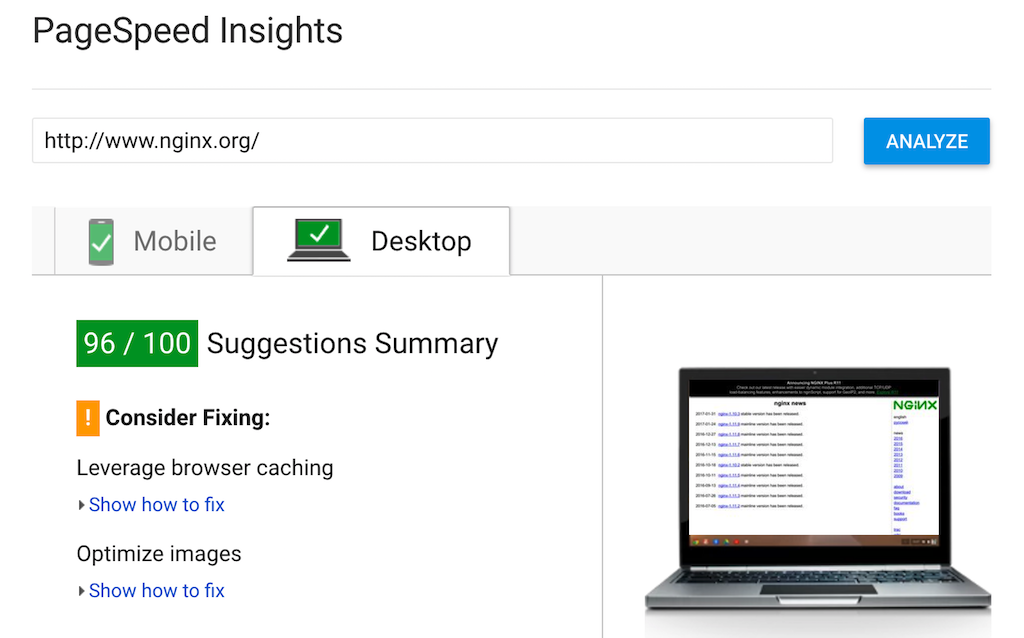Open "Show how to fix" for Optimize images
The width and height of the screenshot is (1024, 638).
pos(157,591)
